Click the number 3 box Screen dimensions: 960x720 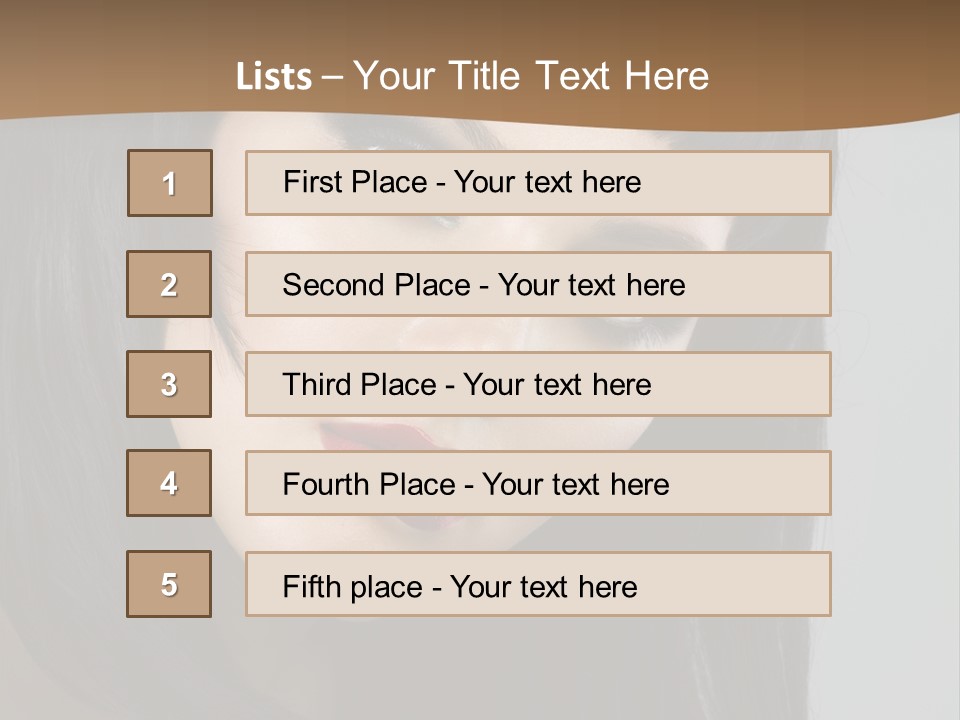[169, 384]
